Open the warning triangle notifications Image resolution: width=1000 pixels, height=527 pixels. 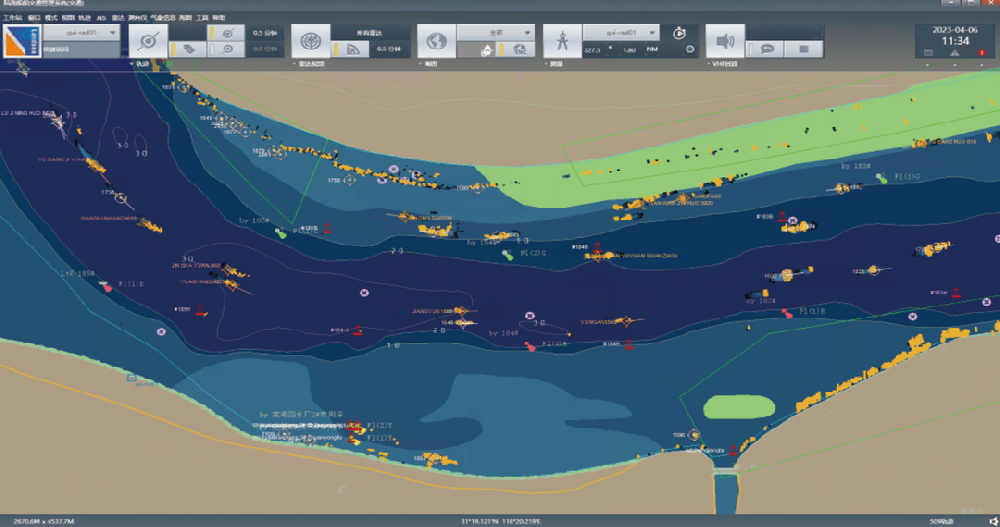click(x=954, y=52)
